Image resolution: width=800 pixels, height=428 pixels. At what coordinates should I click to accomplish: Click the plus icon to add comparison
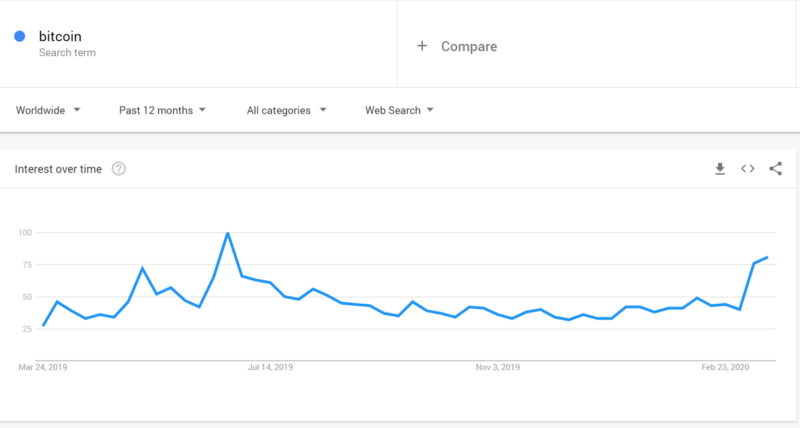click(422, 46)
